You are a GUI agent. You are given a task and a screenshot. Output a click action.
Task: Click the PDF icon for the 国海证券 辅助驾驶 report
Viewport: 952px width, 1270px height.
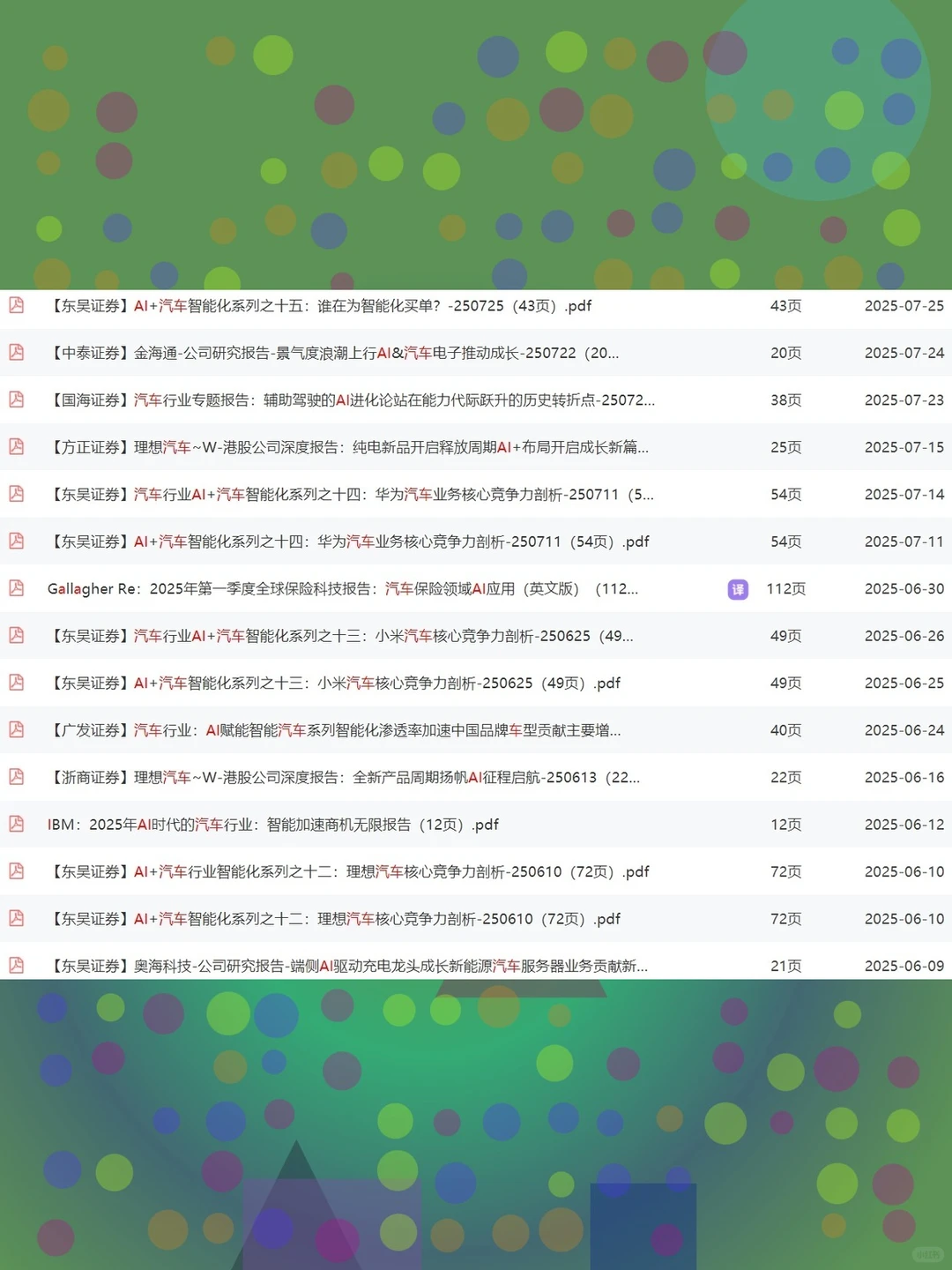[x=16, y=400]
